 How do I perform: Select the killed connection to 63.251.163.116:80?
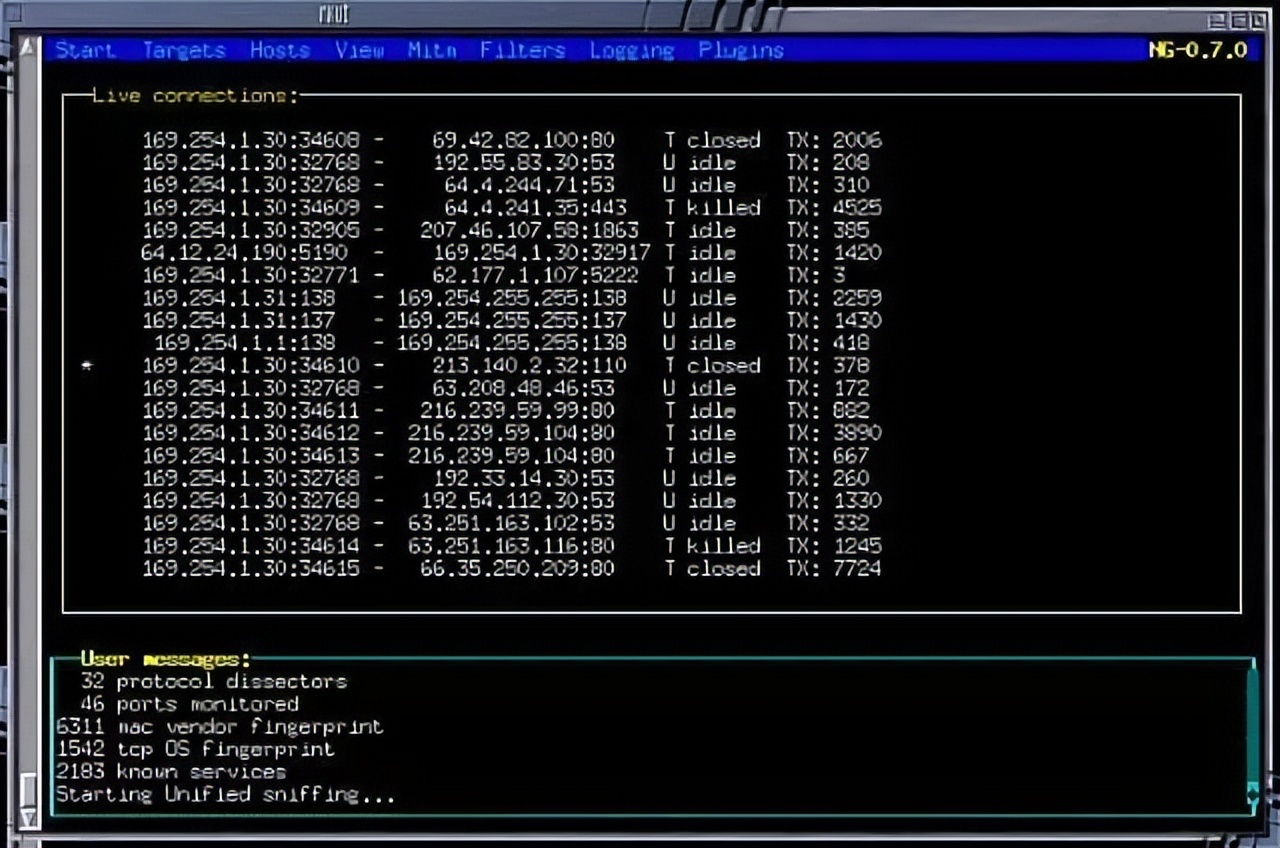tap(511, 546)
